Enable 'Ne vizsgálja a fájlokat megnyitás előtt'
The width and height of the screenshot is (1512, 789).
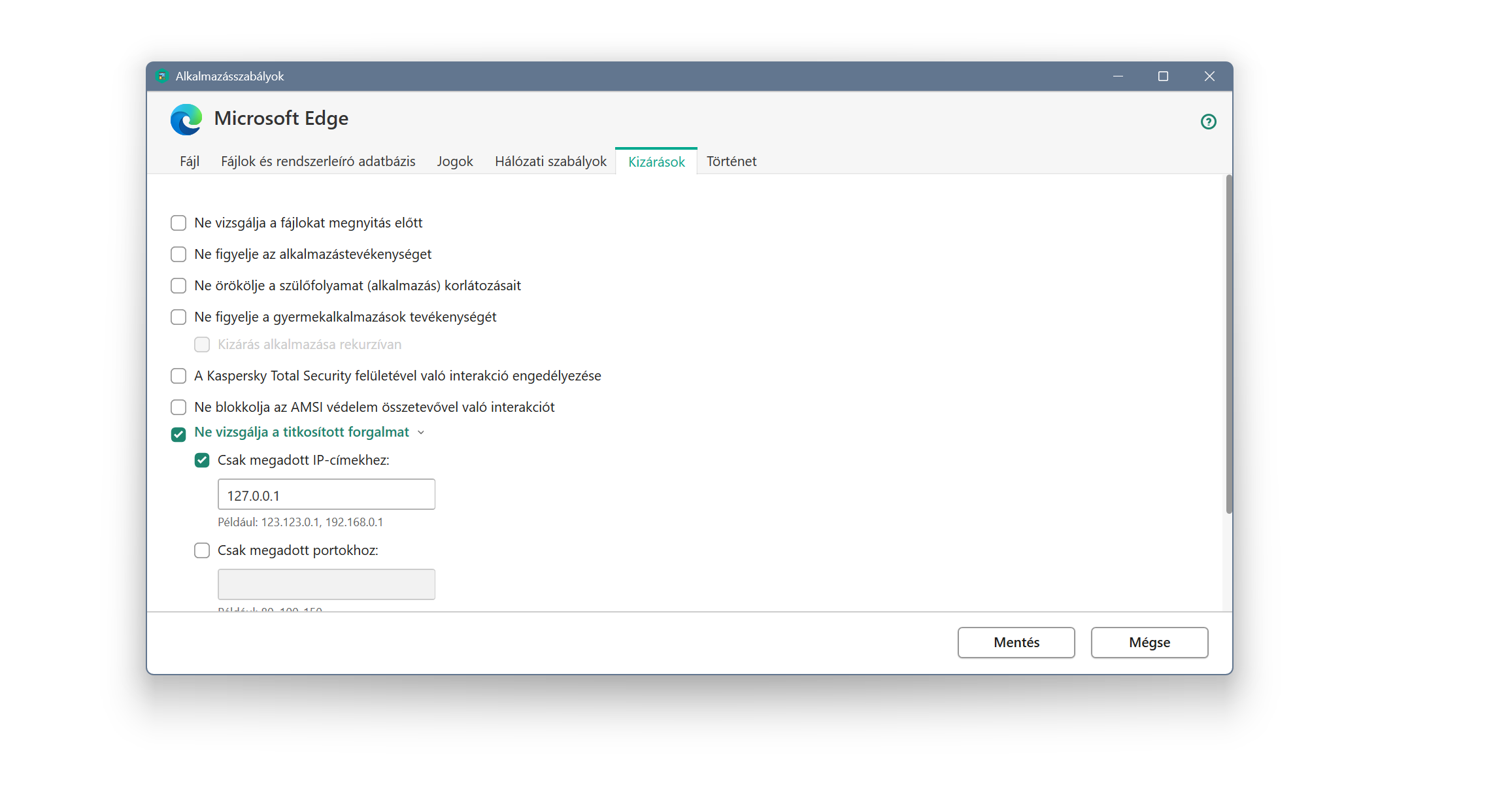(x=178, y=223)
